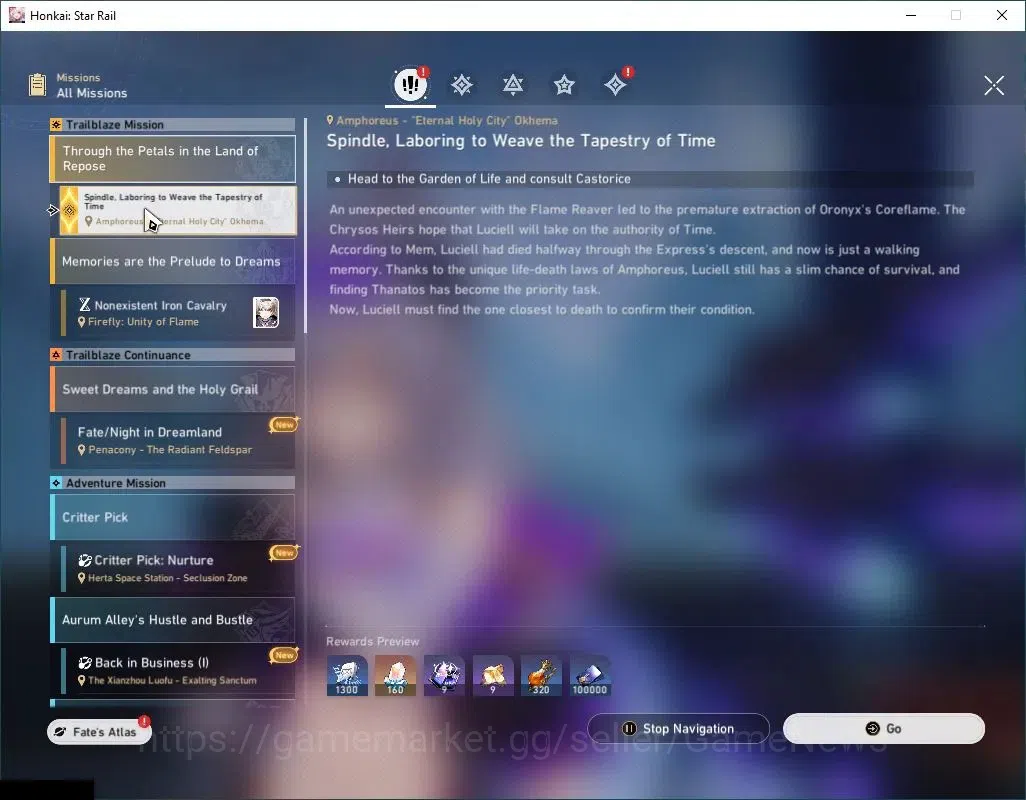Click objective Head to the Garden of Life
Screen dimensions: 1026x800
pyautogui.click(x=489, y=179)
